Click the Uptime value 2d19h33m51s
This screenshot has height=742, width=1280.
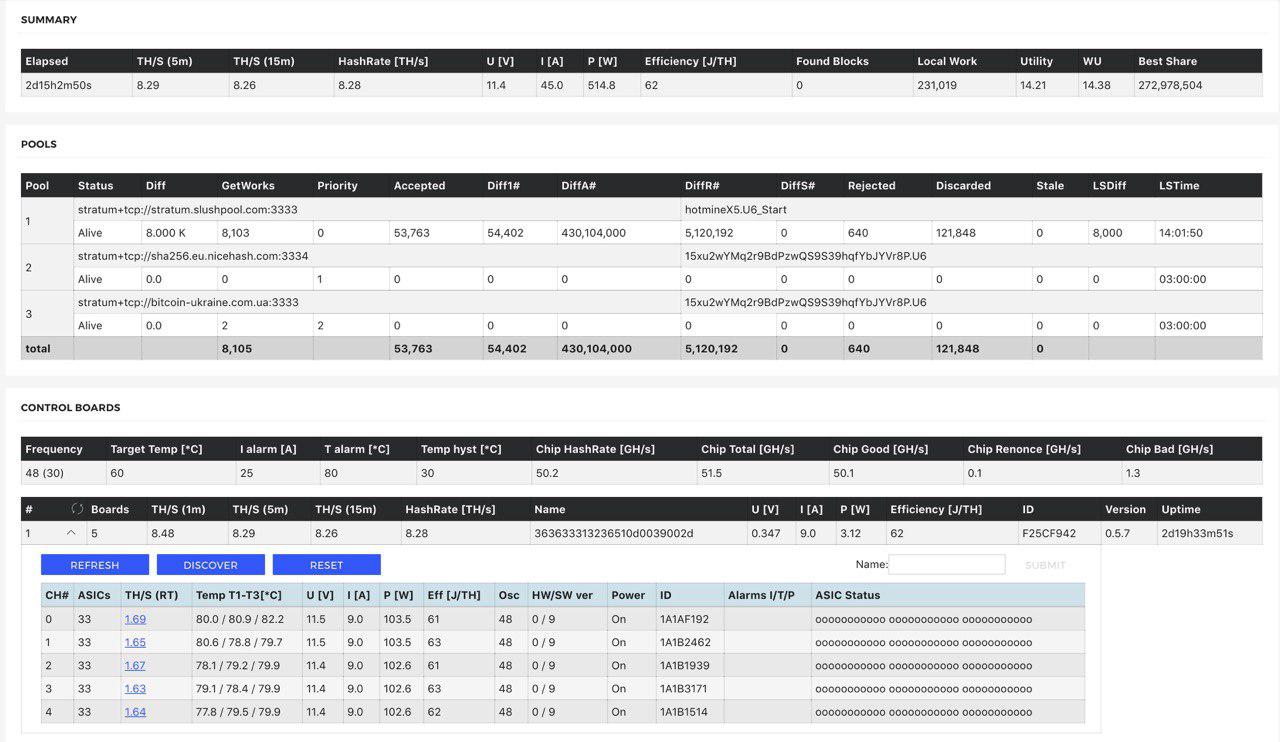[1197, 533]
